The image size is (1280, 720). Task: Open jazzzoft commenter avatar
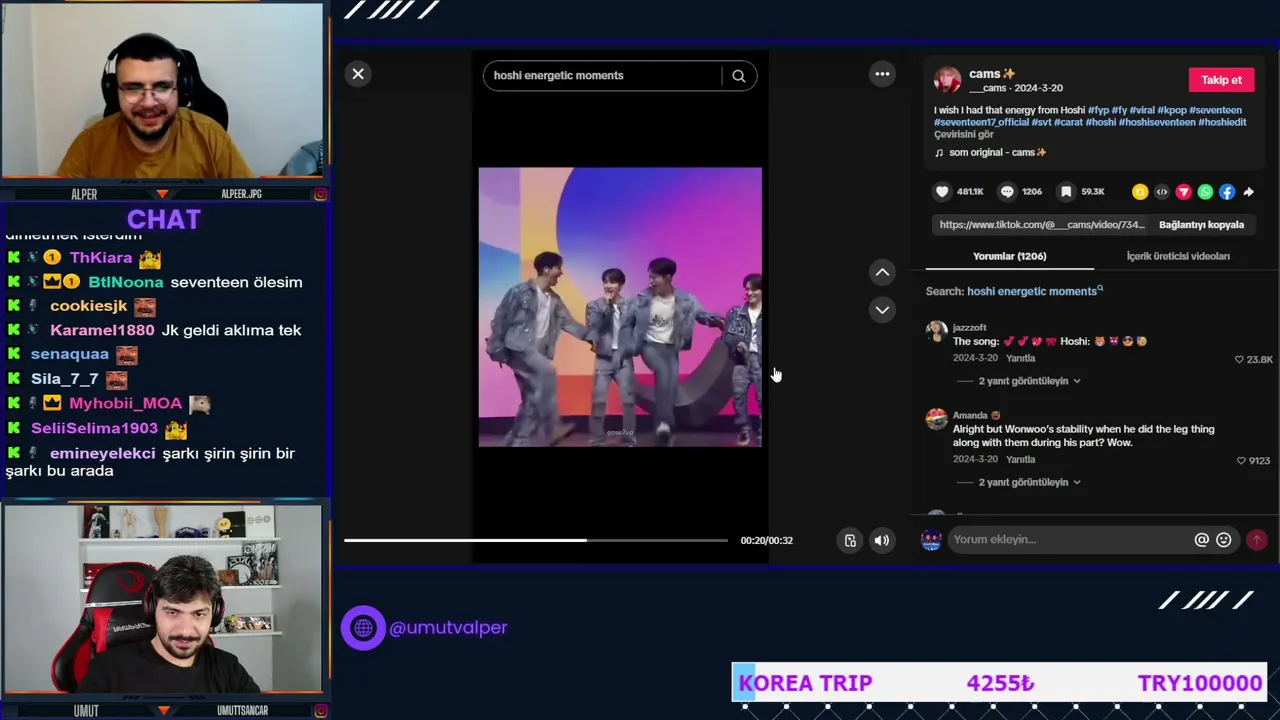(937, 333)
